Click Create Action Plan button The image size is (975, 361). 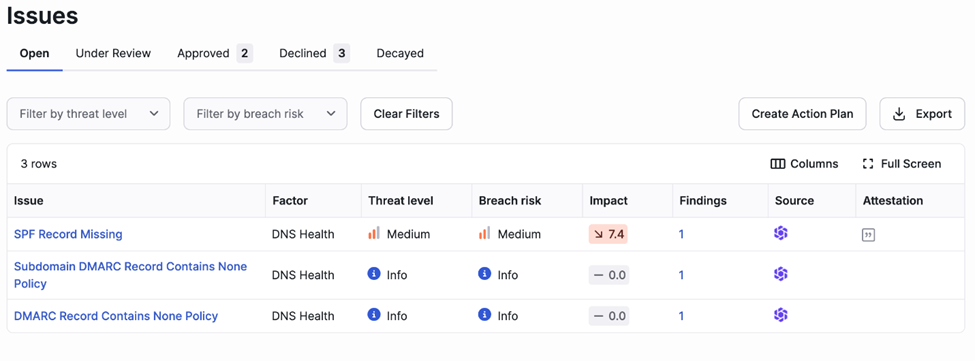click(x=802, y=114)
